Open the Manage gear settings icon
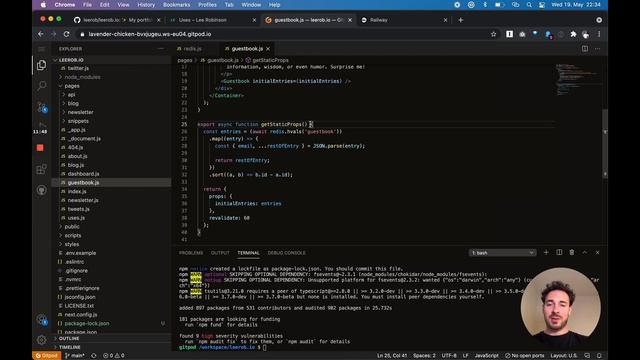Screen dimensions: 640x360 [41, 340]
